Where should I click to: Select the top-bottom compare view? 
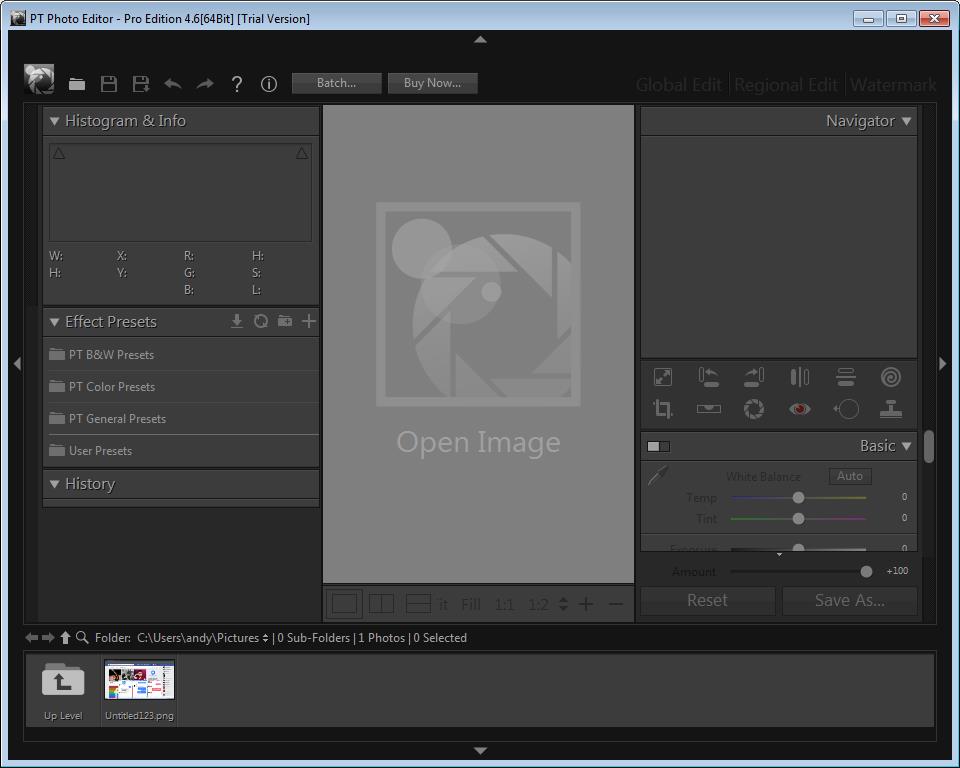418,604
